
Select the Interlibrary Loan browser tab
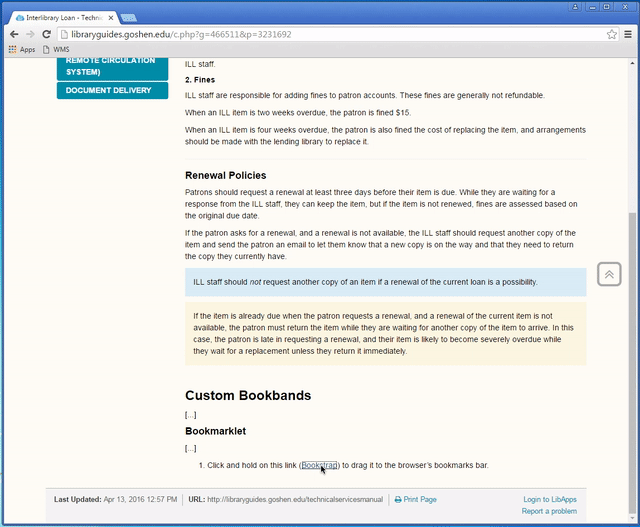[62, 17]
